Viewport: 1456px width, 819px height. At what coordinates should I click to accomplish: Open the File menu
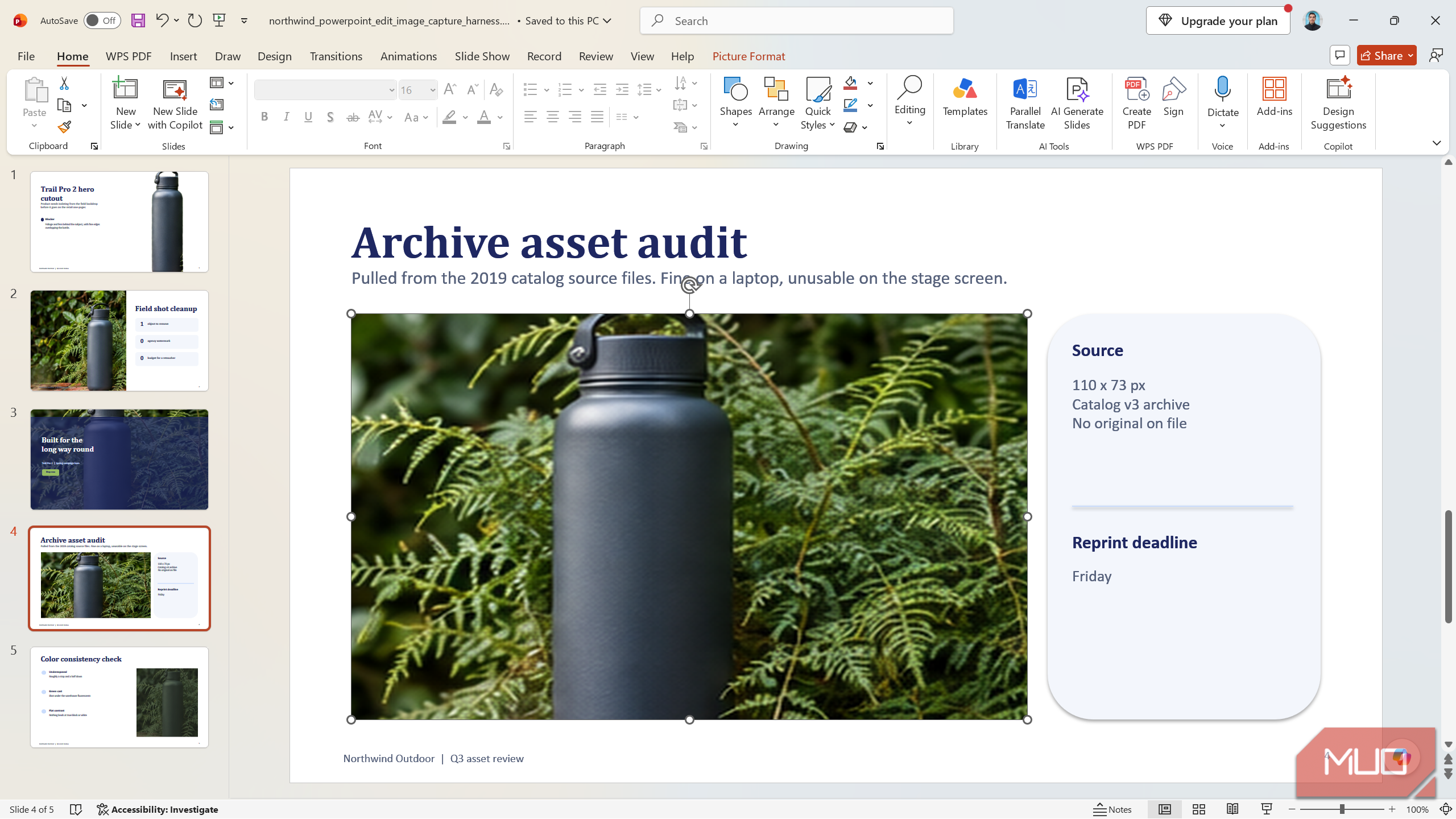point(26,56)
